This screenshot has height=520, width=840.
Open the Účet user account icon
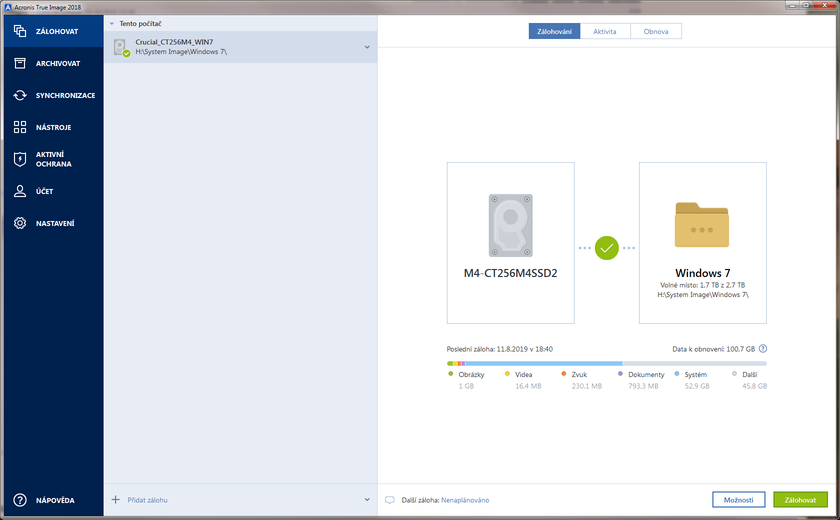(x=20, y=191)
